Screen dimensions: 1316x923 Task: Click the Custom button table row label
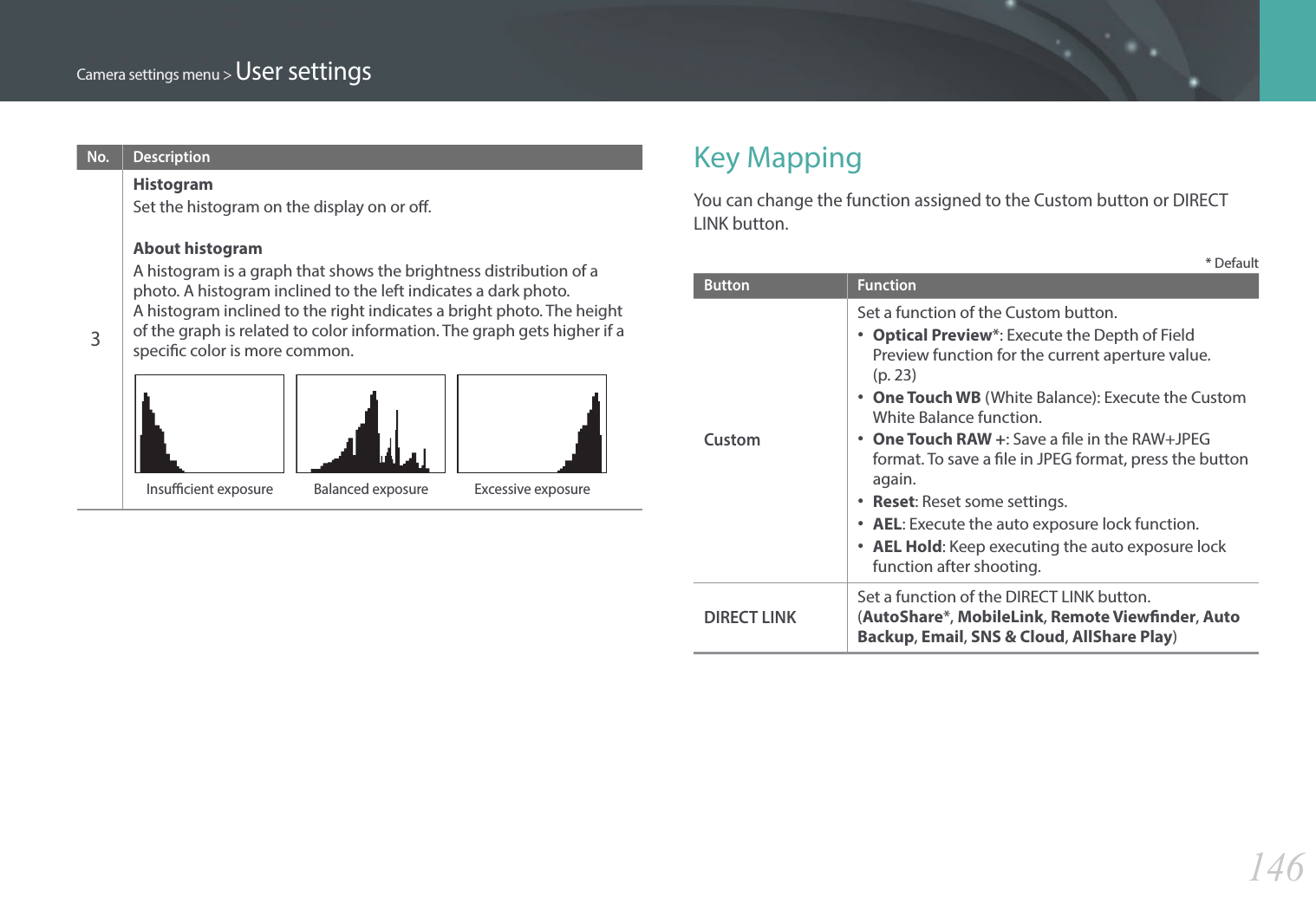click(733, 440)
